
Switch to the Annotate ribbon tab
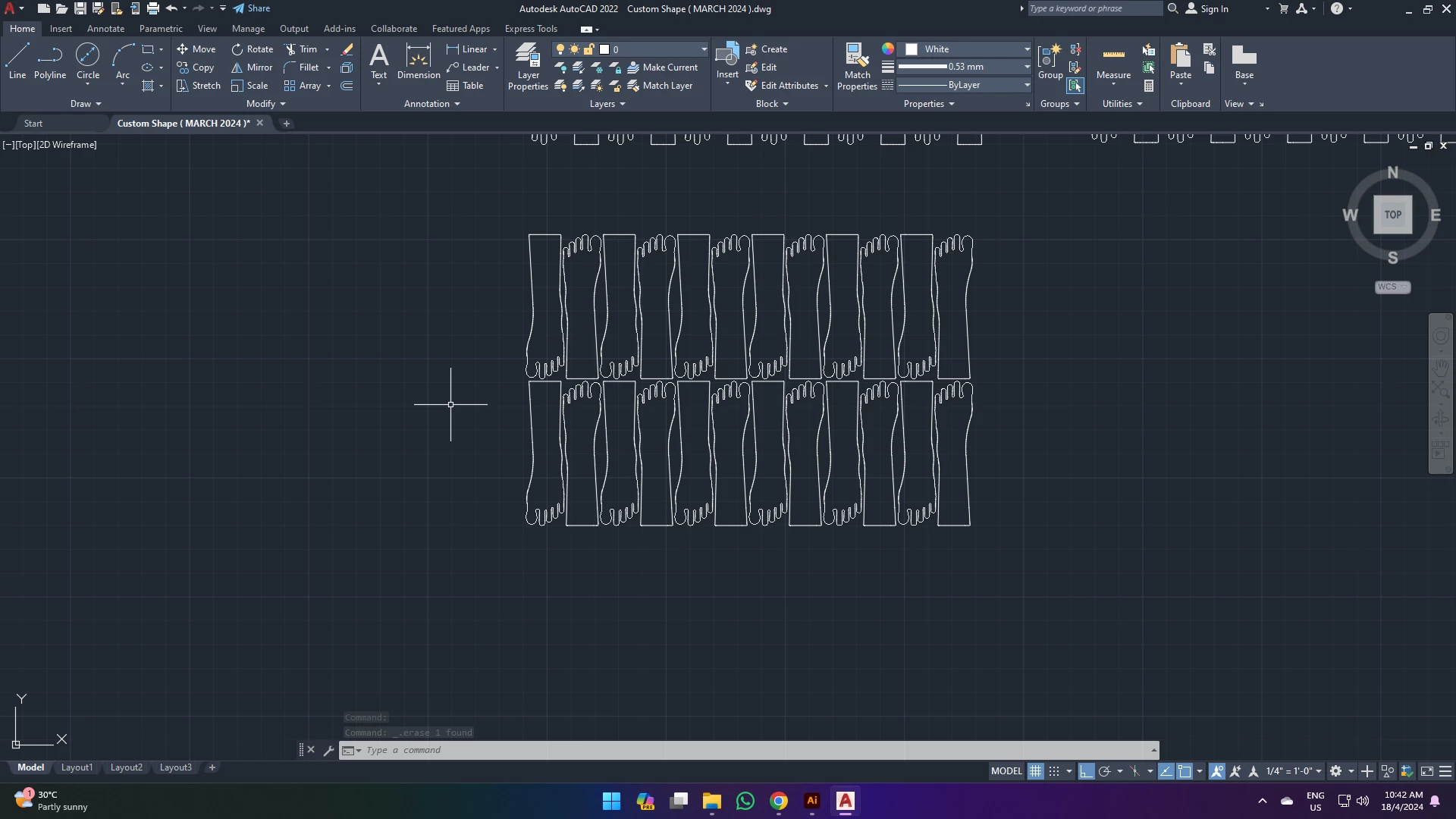[105, 29]
